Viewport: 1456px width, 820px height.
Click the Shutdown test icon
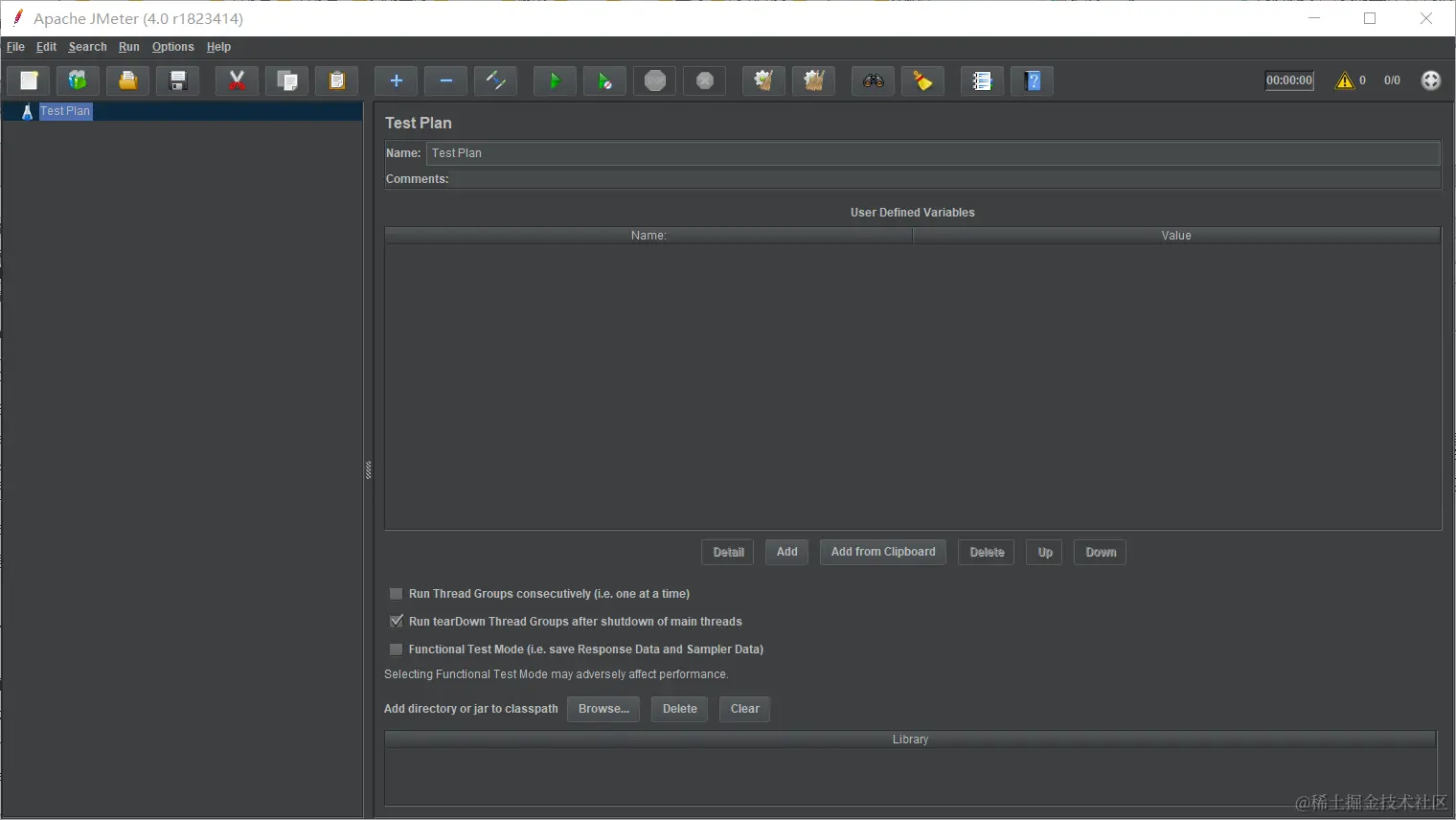pyautogui.click(x=704, y=81)
